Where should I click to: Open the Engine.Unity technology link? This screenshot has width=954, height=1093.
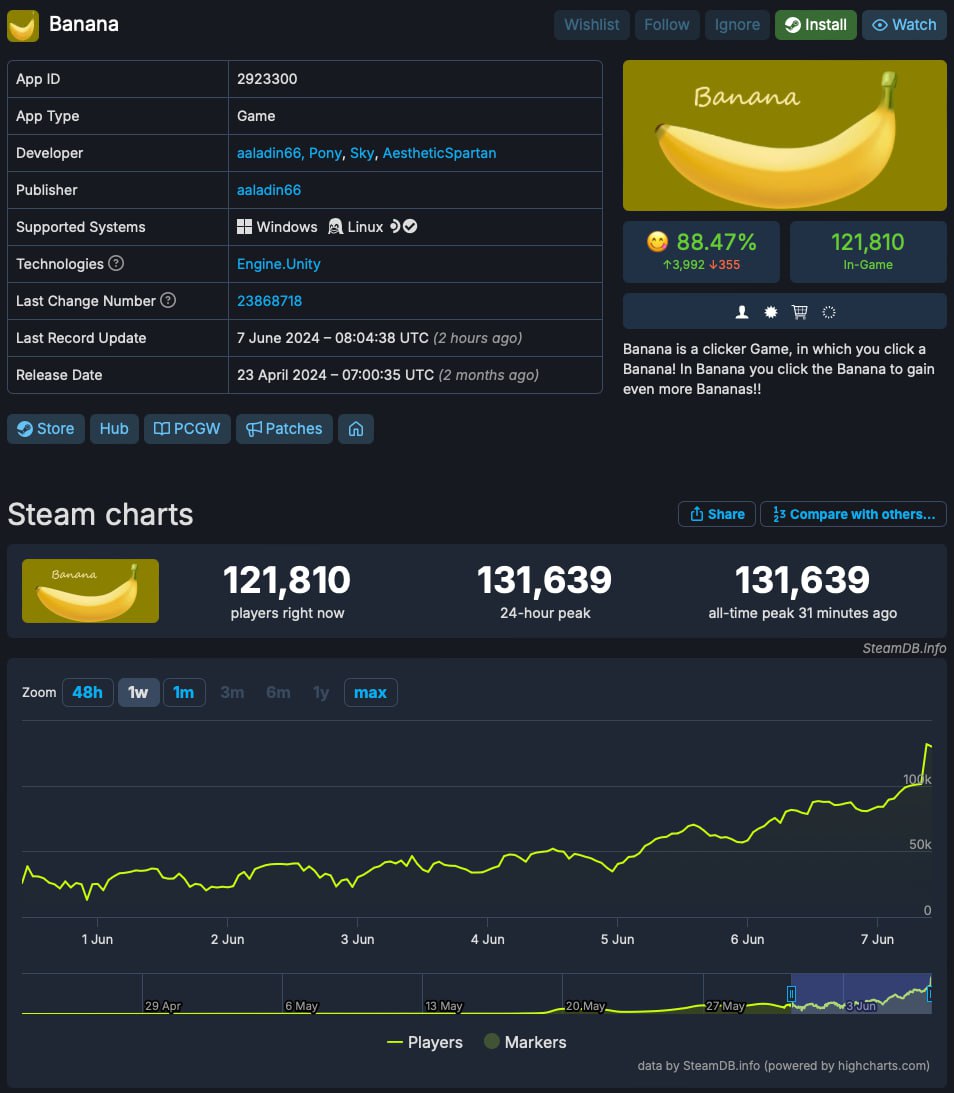point(278,264)
